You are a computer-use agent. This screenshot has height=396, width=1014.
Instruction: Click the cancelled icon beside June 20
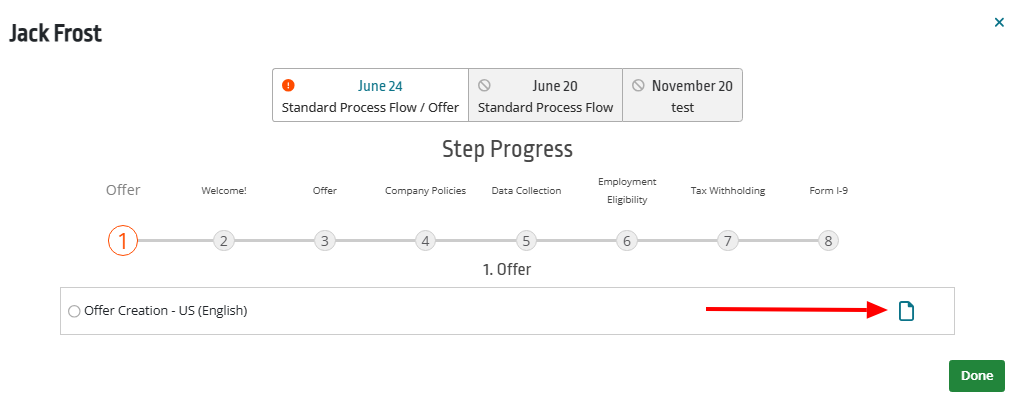pos(484,85)
